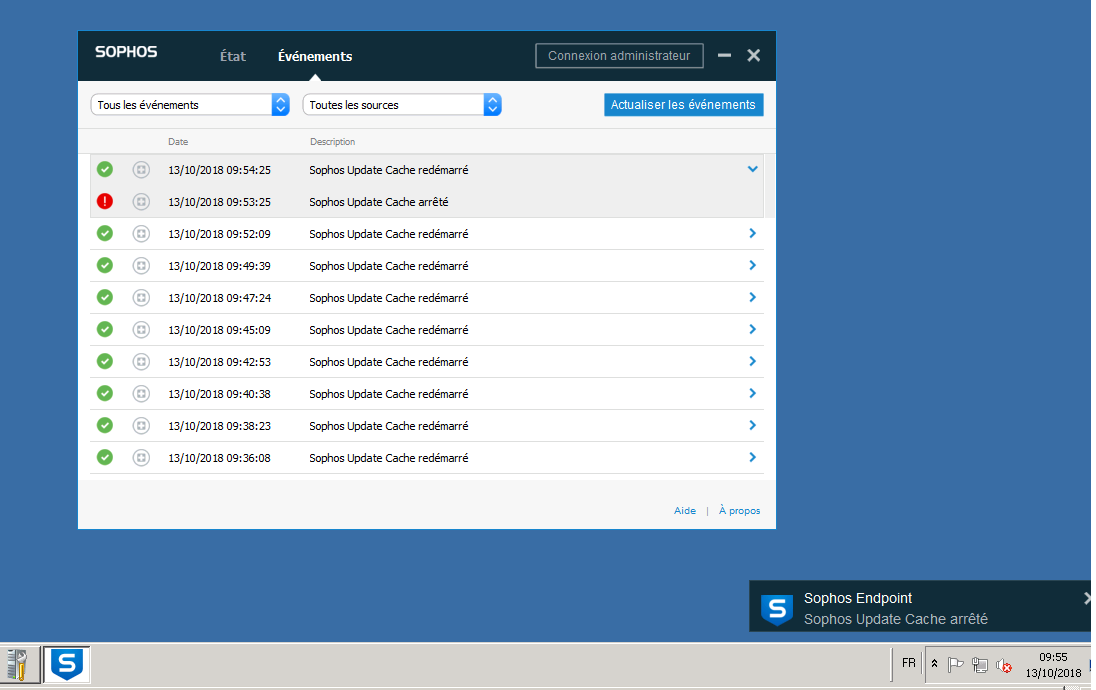This screenshot has height=690, width=1096.
Task: Show hidden tray icons arrow
Action: click(934, 663)
